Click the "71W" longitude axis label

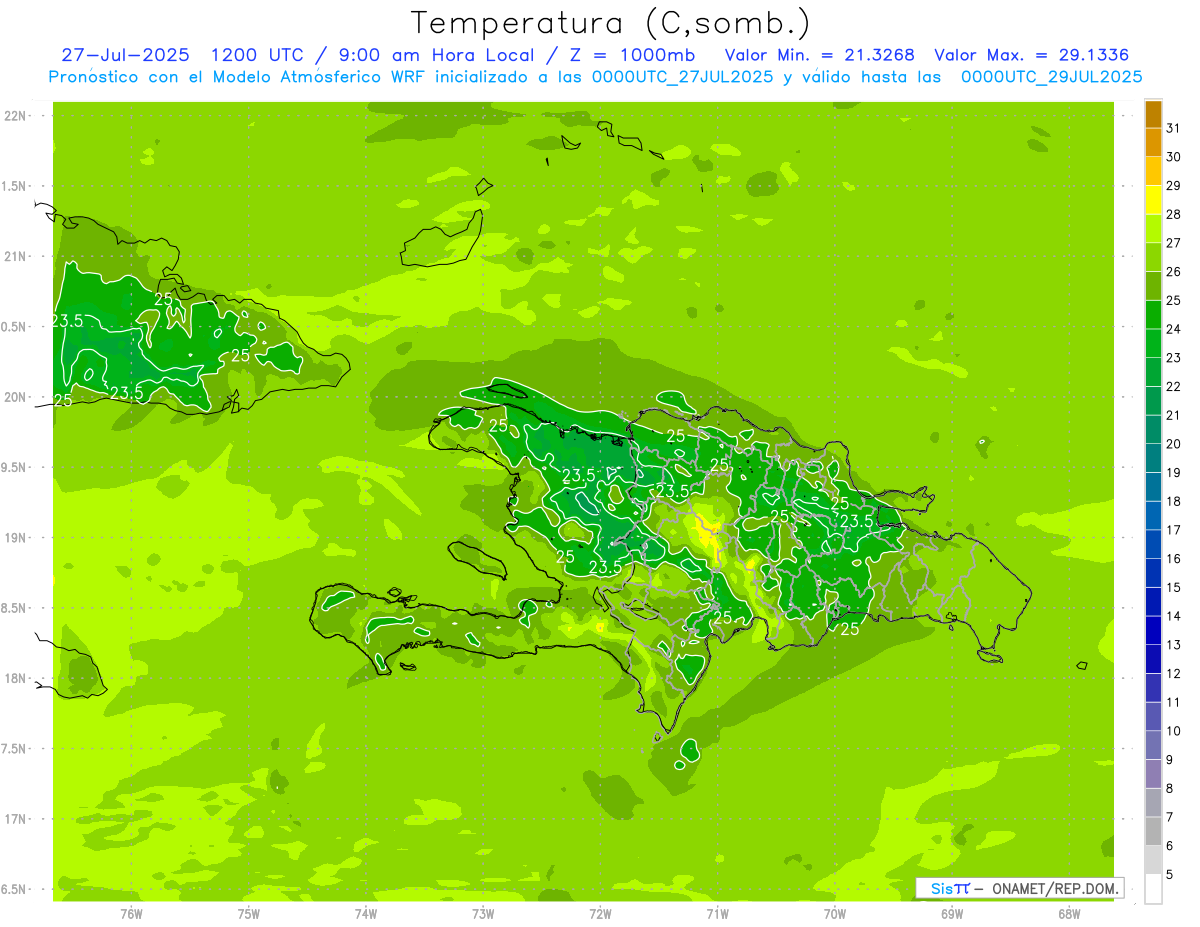718,913
